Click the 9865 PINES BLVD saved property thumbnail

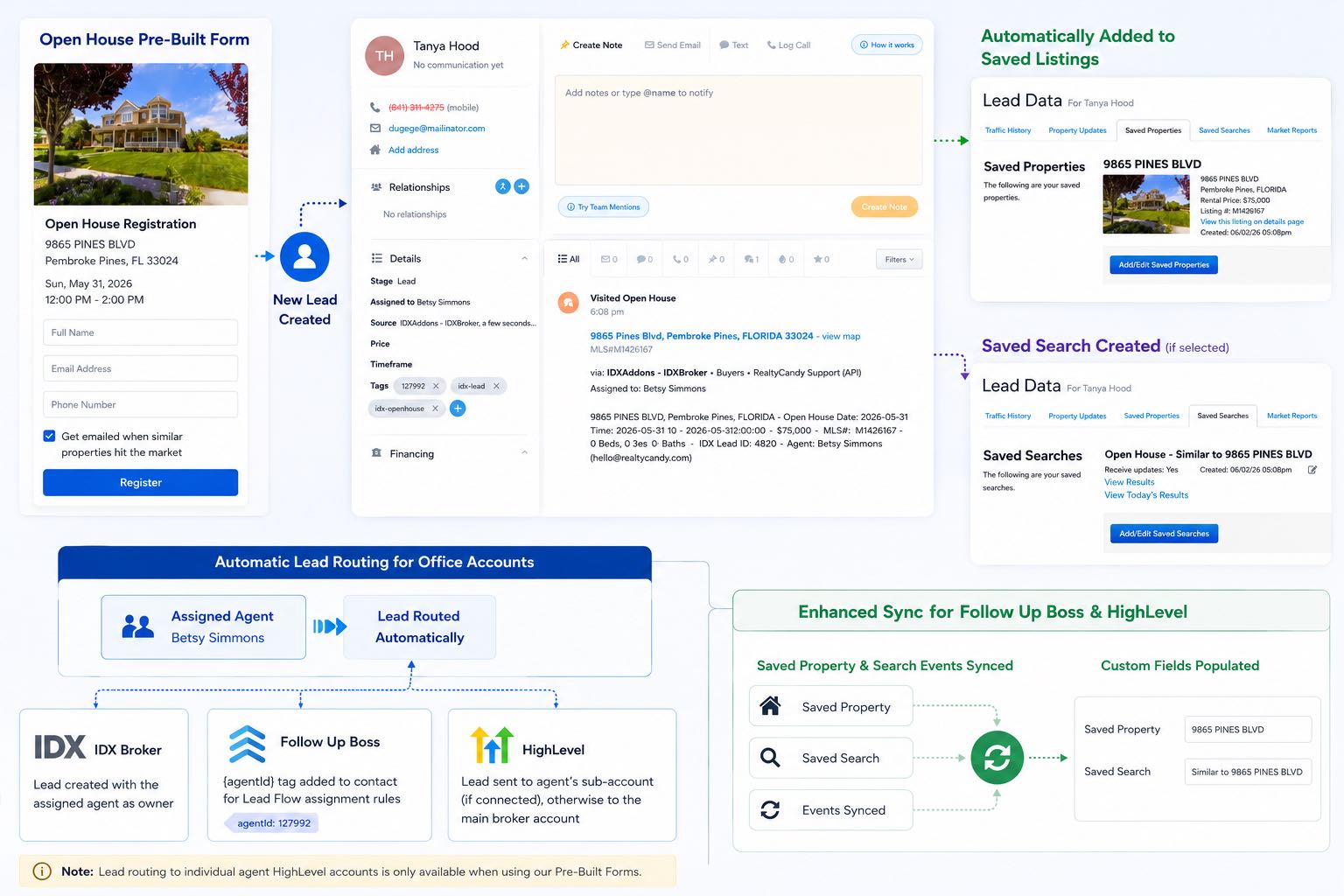pos(1146,204)
